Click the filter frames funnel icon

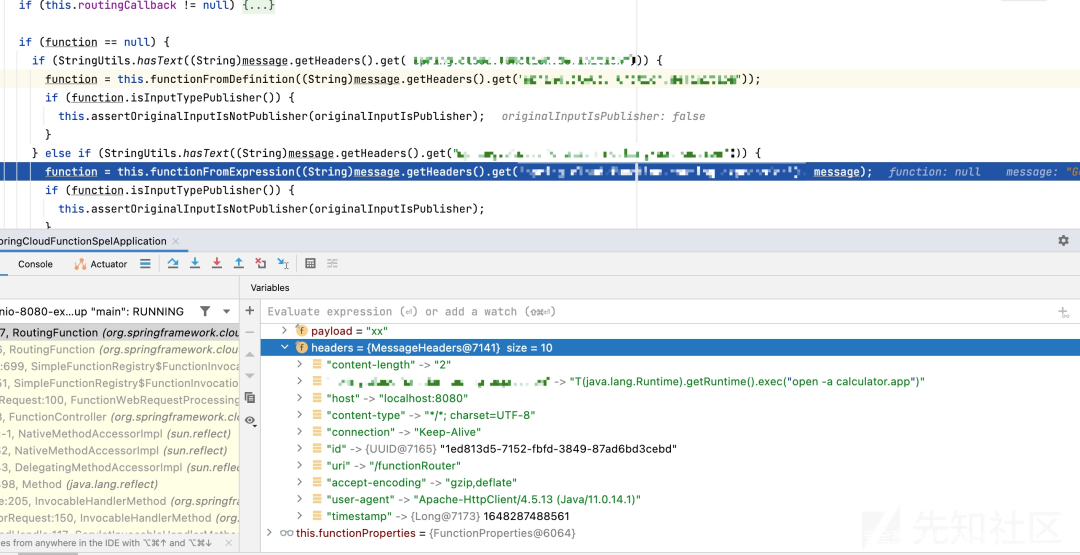point(205,311)
